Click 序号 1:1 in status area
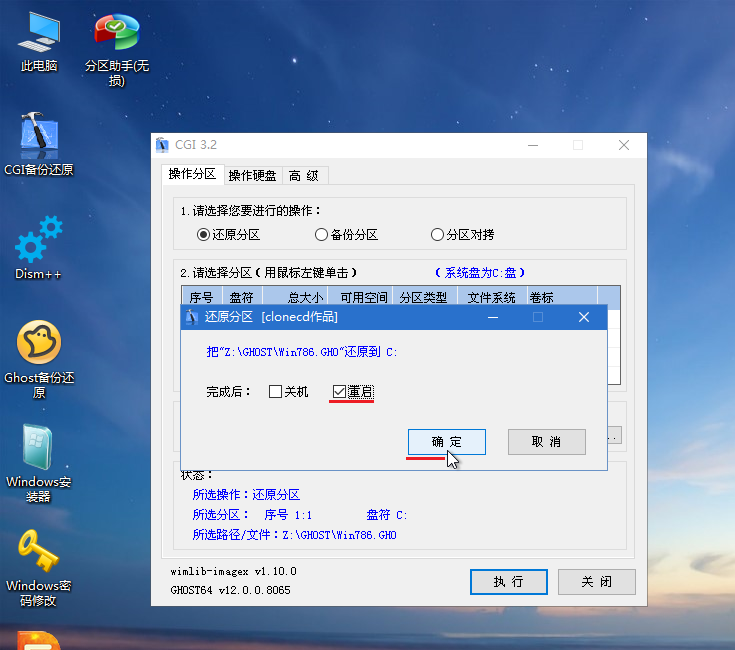Viewport: 735px width, 650px height. [x=288, y=515]
